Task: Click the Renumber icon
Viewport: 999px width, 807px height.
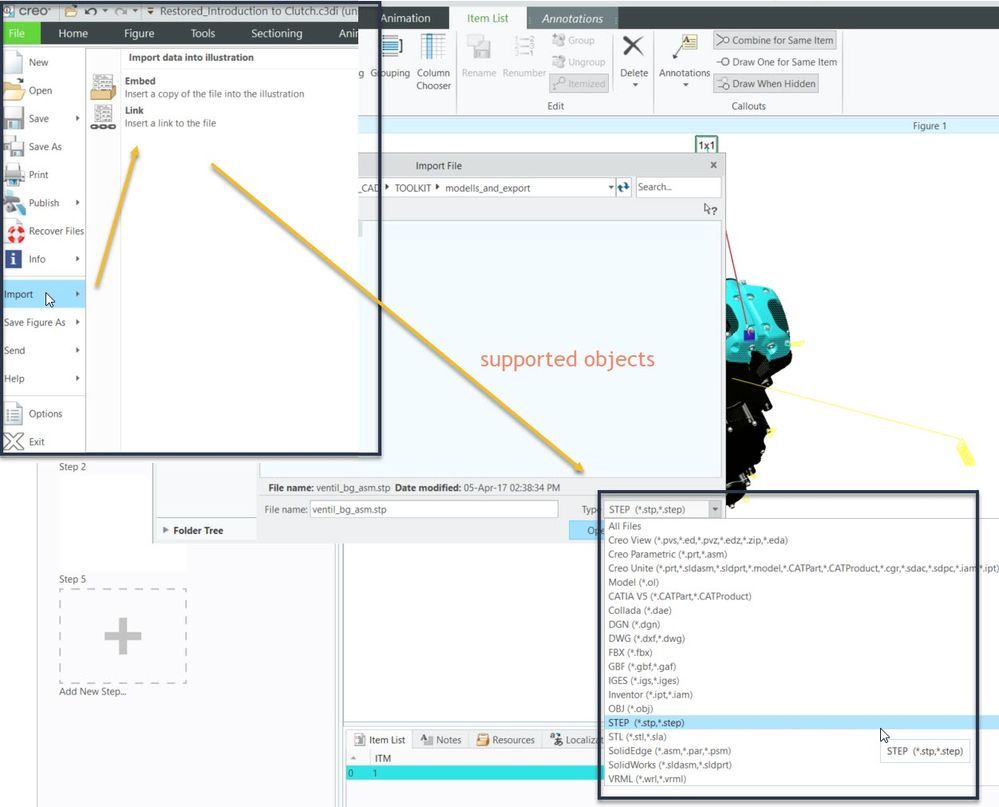Action: point(524,48)
